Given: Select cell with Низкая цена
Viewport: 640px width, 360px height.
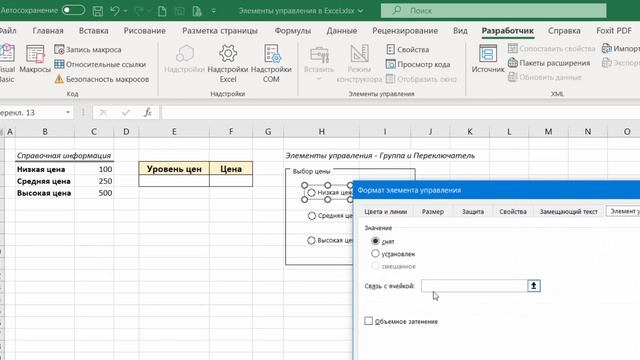Looking at the screenshot, I should pos(45,169).
